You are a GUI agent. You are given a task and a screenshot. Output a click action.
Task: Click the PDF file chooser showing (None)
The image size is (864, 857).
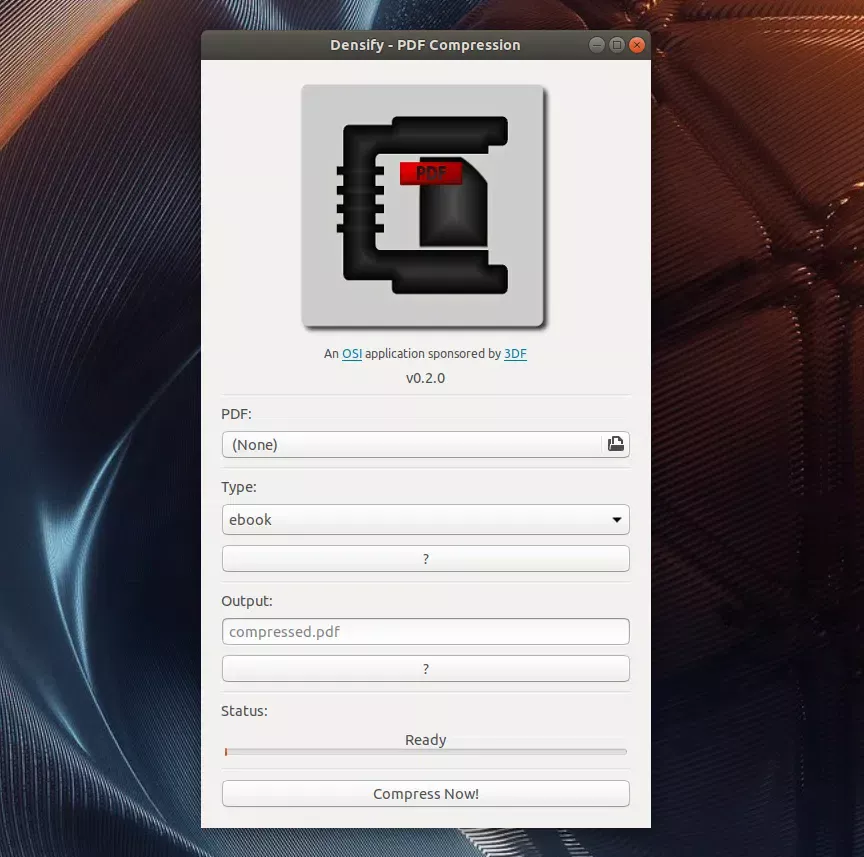pos(425,444)
